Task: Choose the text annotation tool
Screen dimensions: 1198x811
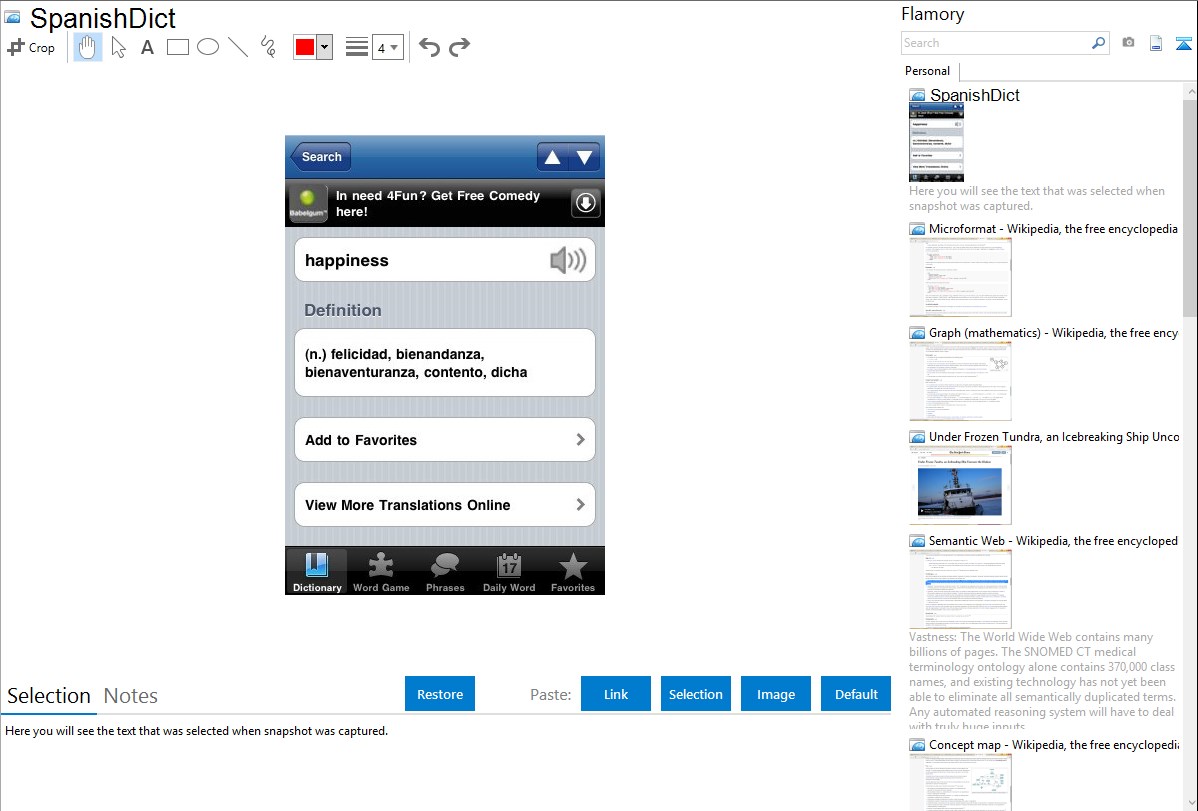Action: pos(147,47)
